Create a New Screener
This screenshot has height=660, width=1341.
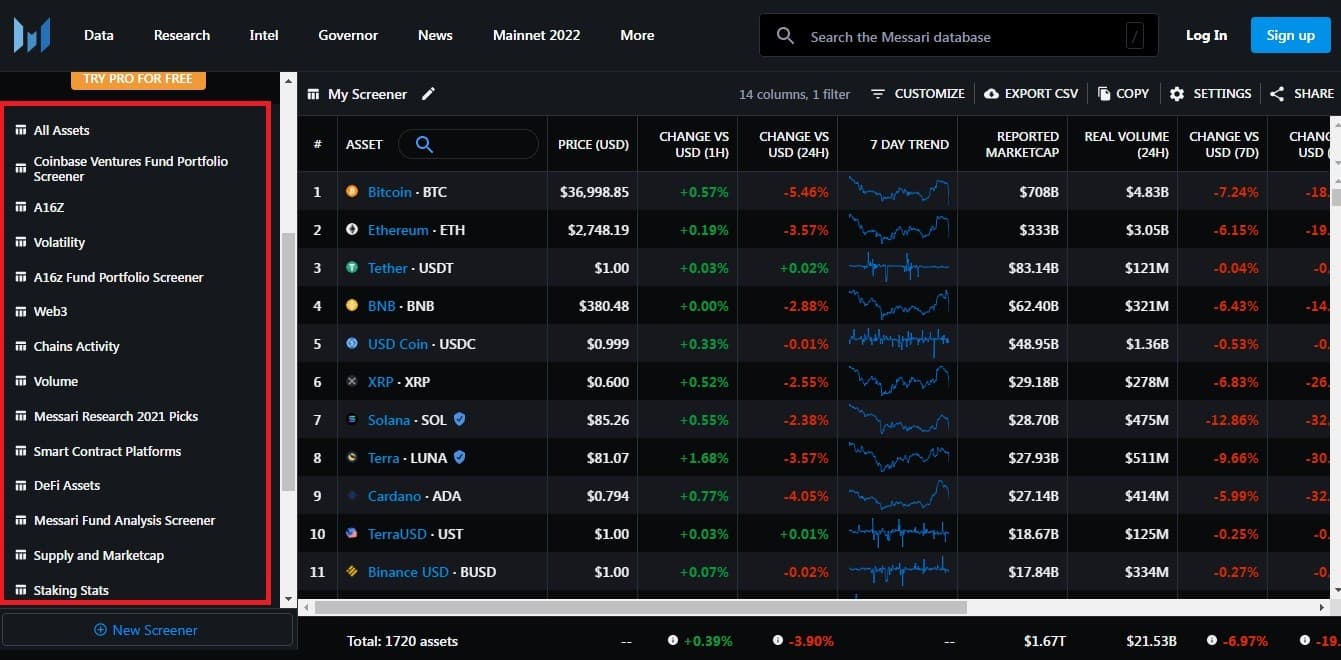pos(146,630)
